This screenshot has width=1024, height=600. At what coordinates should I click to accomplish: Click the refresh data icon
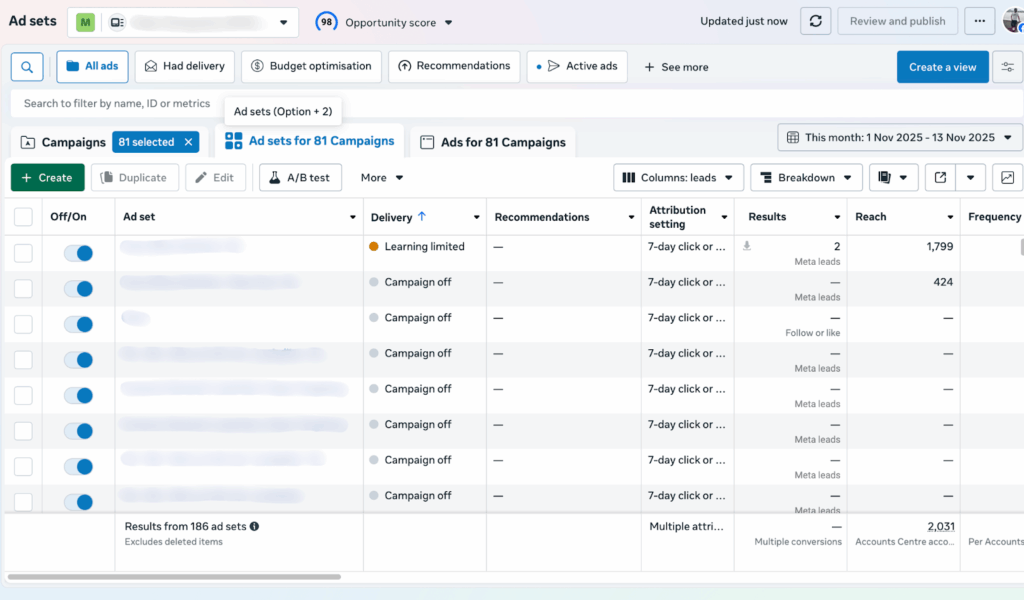coord(816,21)
